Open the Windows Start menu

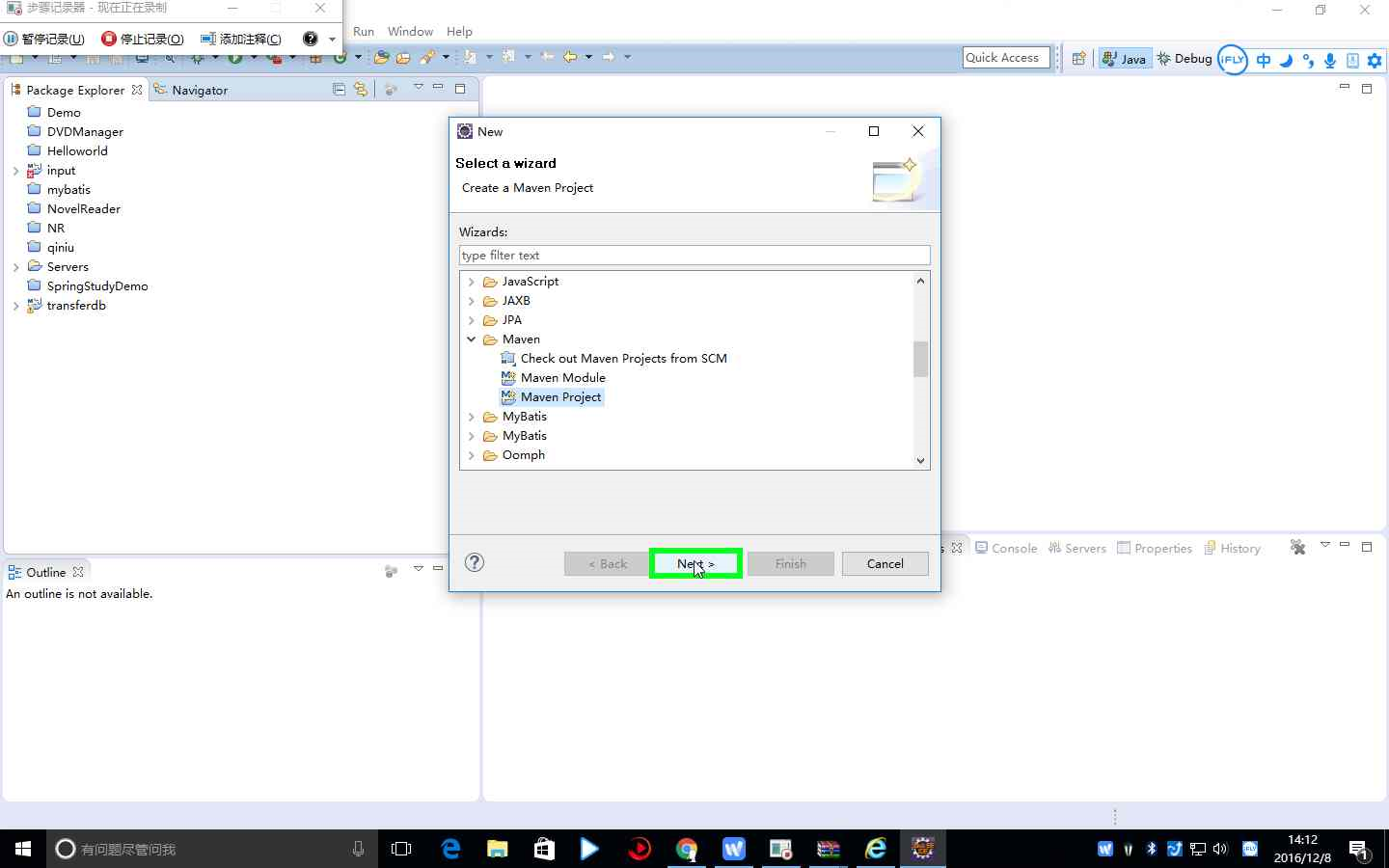tap(23, 849)
